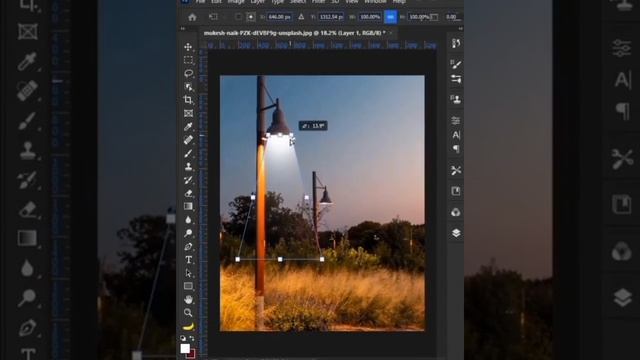Open the Image menu

[236, 2]
